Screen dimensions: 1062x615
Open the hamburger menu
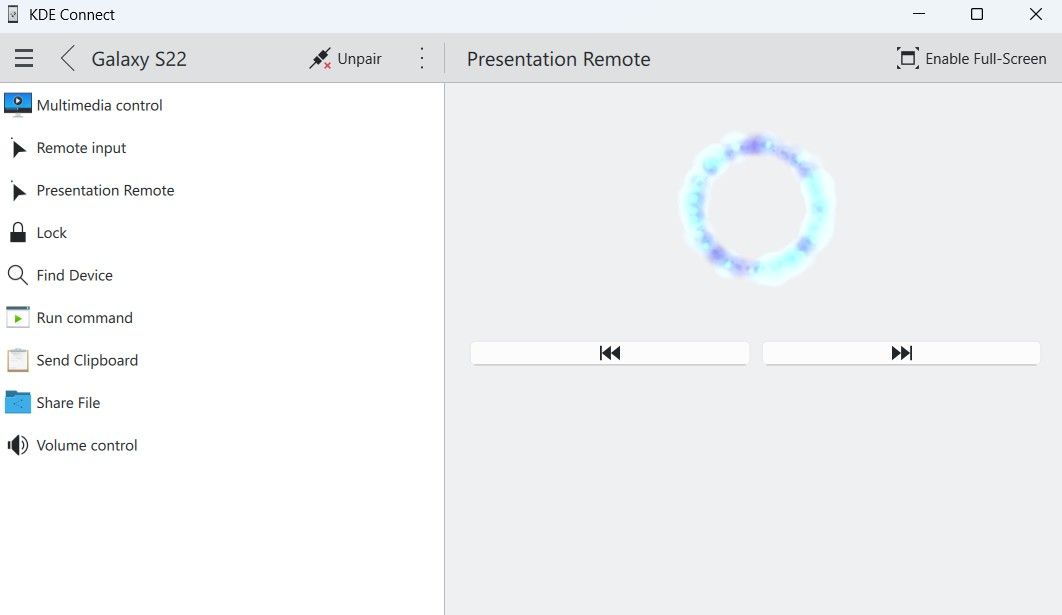(x=24, y=58)
